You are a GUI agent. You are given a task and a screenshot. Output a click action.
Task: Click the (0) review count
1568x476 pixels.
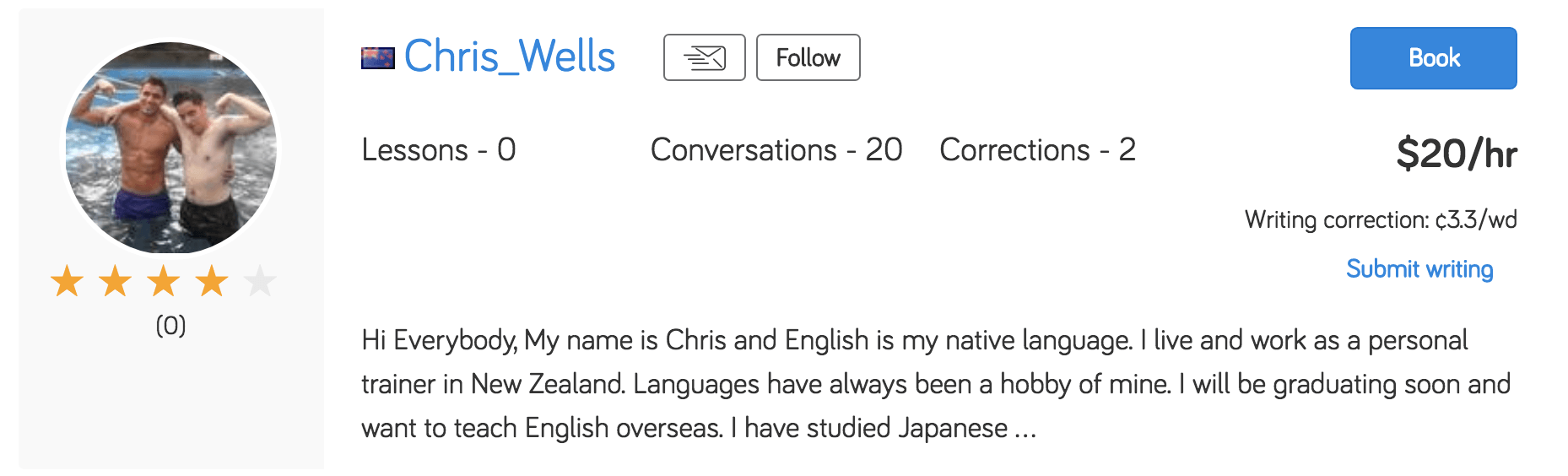point(170,326)
